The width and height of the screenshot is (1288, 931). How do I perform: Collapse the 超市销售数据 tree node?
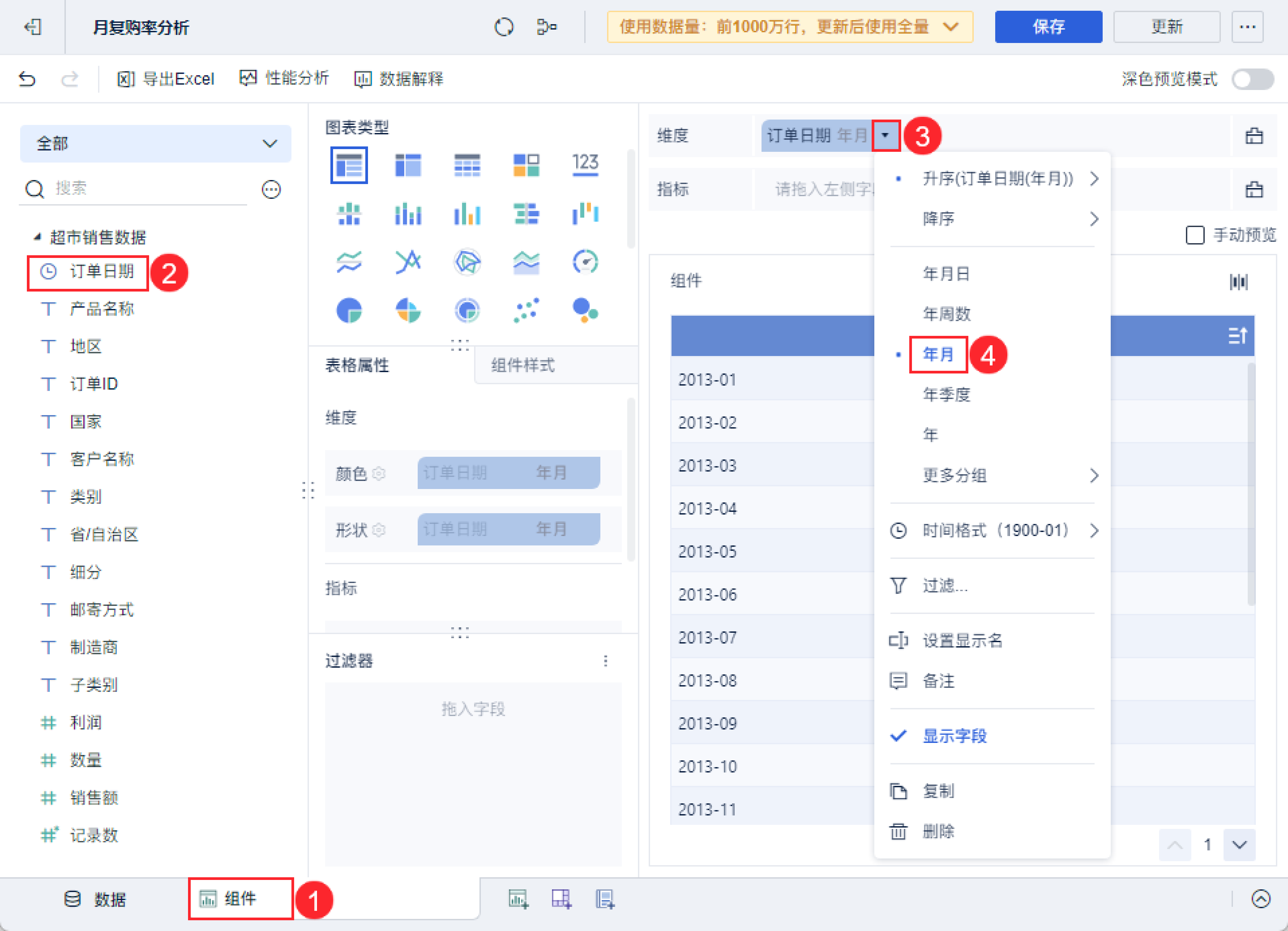coord(38,237)
